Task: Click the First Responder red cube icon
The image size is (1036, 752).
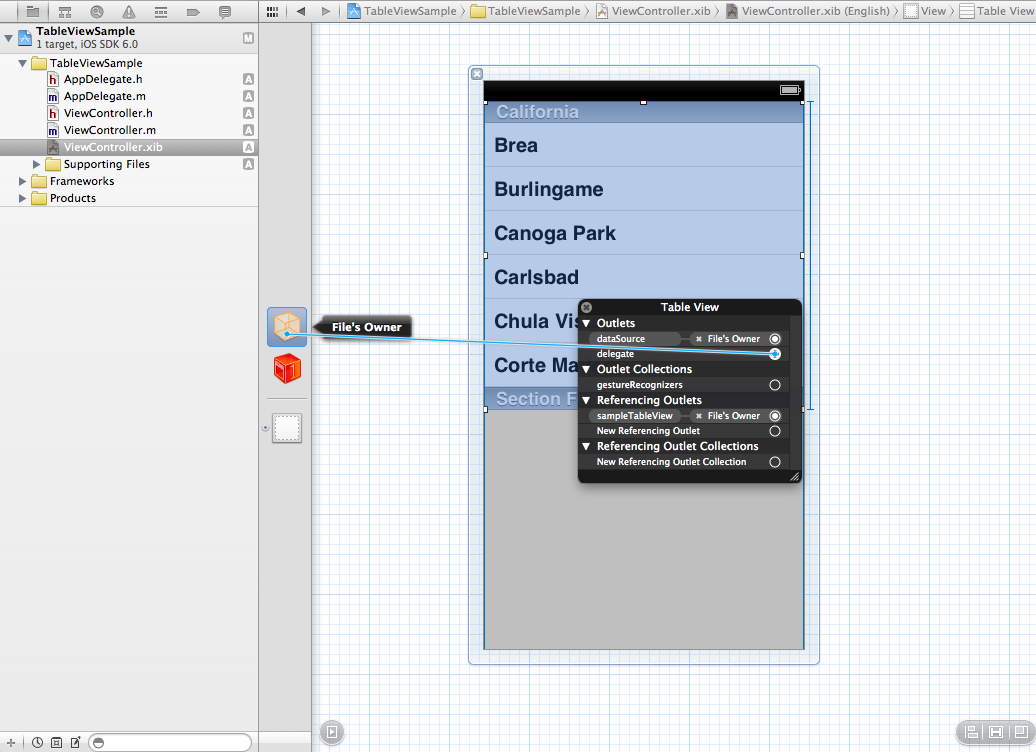Action: point(287,369)
